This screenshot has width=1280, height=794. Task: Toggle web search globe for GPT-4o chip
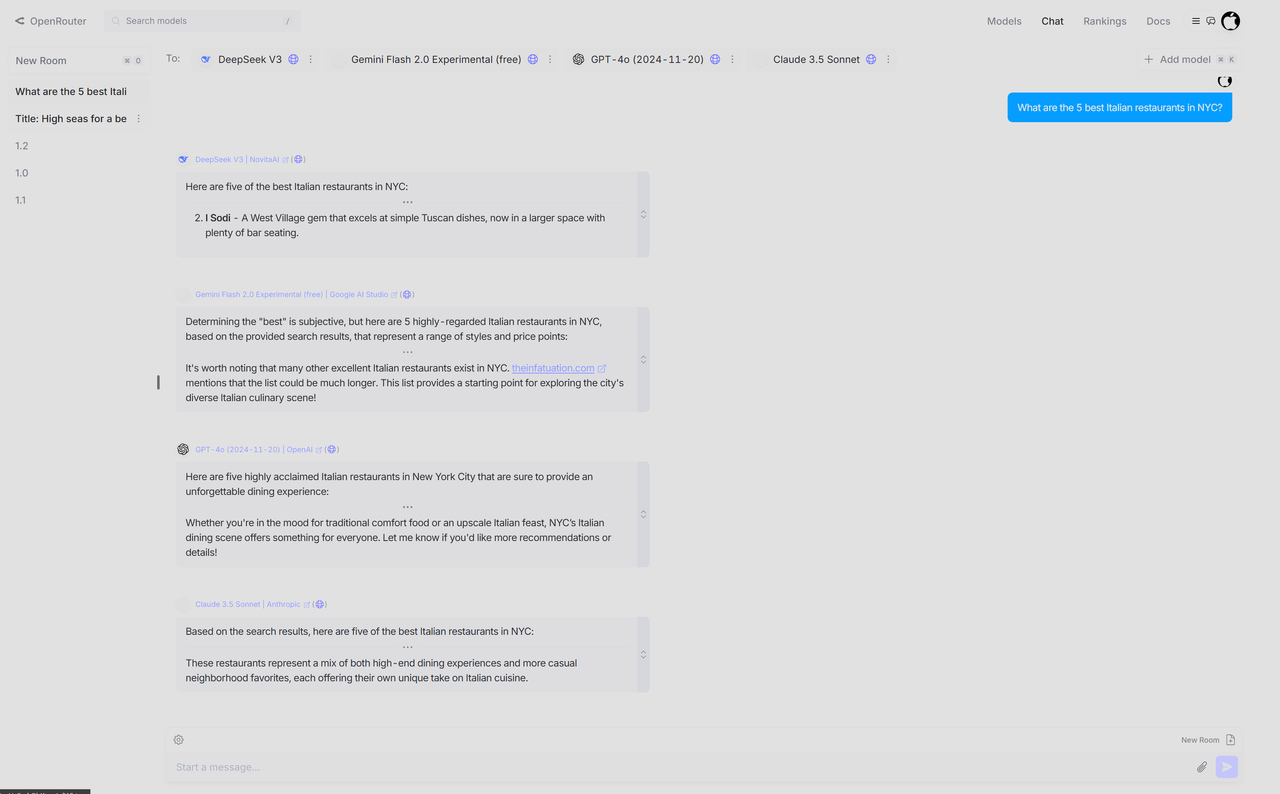click(715, 60)
